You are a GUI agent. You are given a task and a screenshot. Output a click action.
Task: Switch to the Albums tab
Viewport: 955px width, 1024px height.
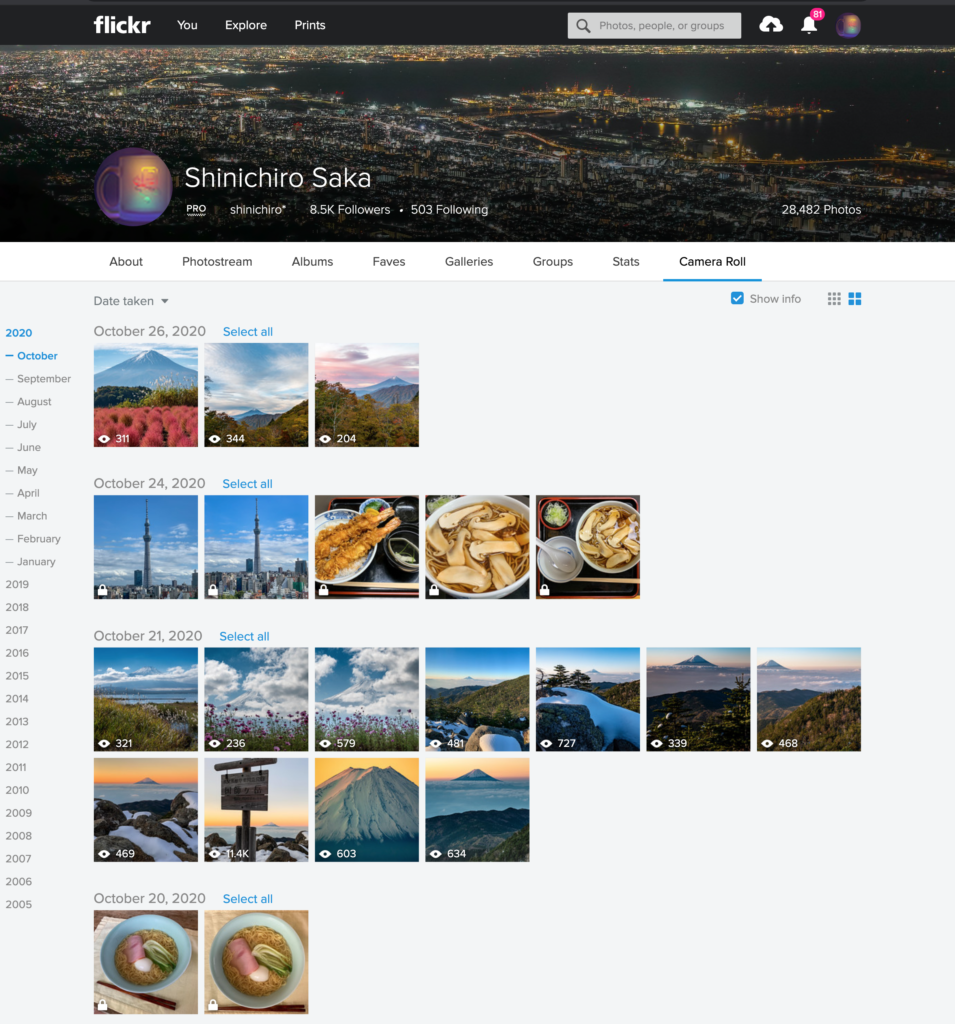coord(312,262)
